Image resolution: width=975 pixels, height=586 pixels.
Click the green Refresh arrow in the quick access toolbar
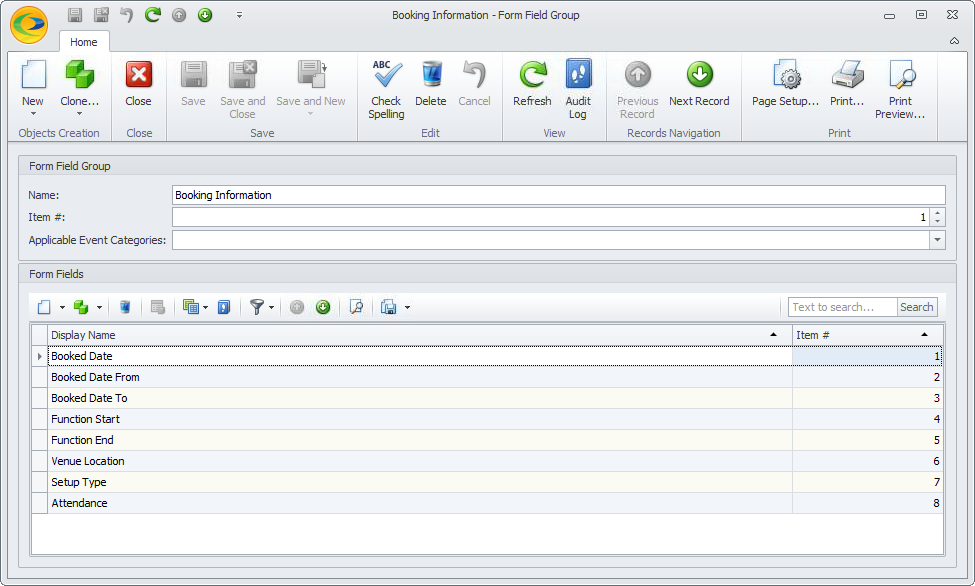click(x=153, y=14)
